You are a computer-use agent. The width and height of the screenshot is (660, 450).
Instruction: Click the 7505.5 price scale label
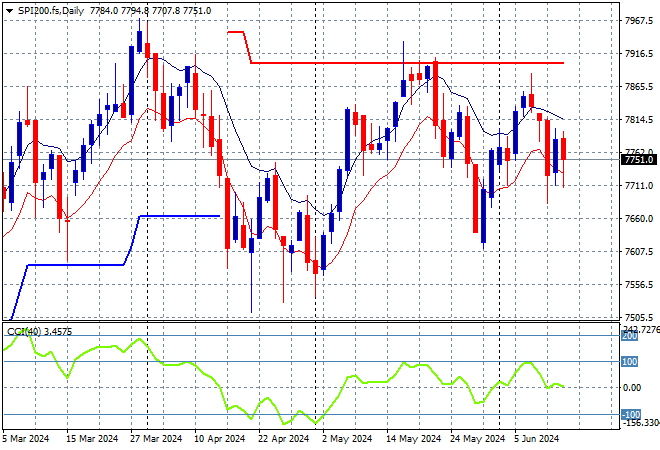click(x=639, y=317)
